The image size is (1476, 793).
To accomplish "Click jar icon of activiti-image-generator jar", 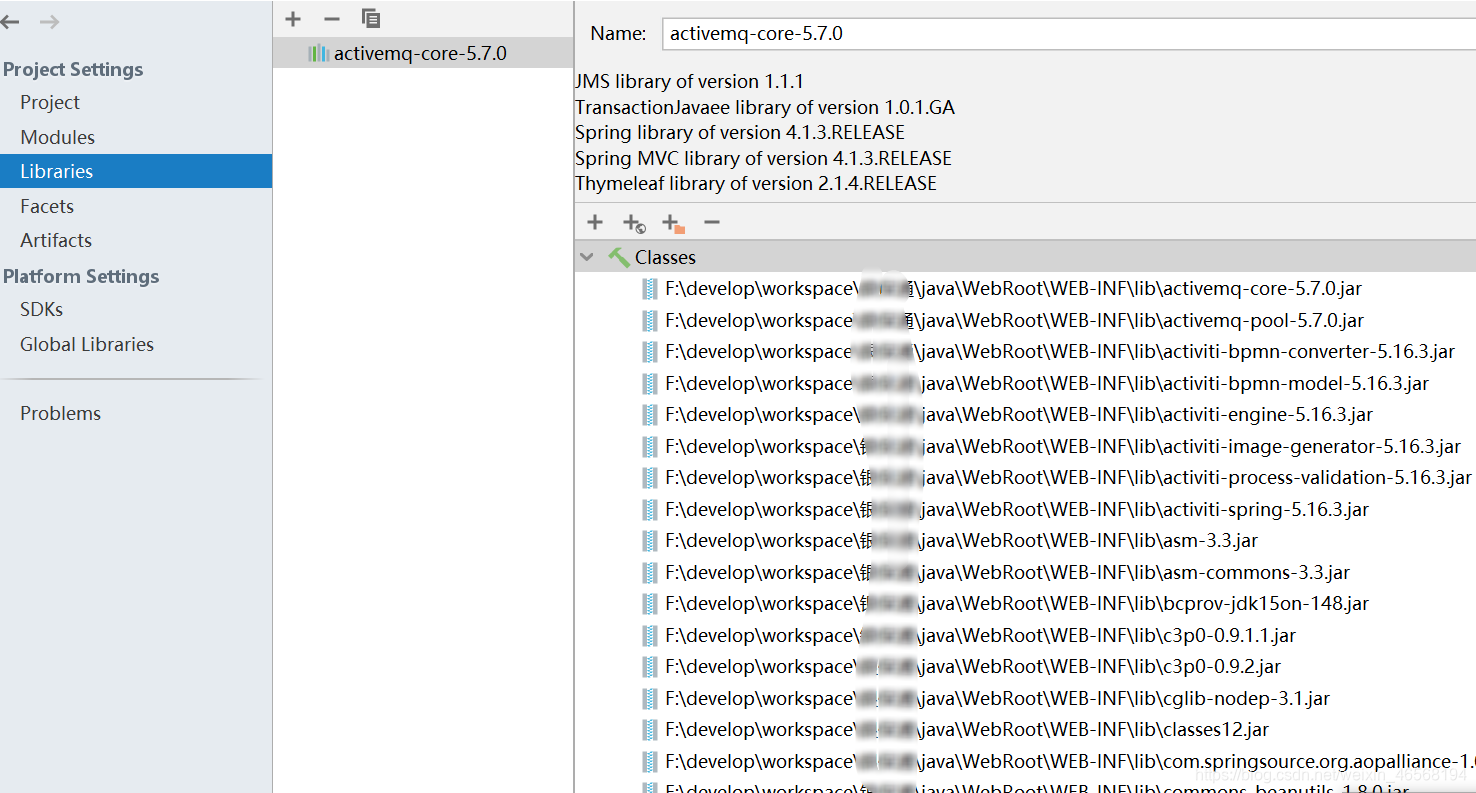I will [x=651, y=447].
